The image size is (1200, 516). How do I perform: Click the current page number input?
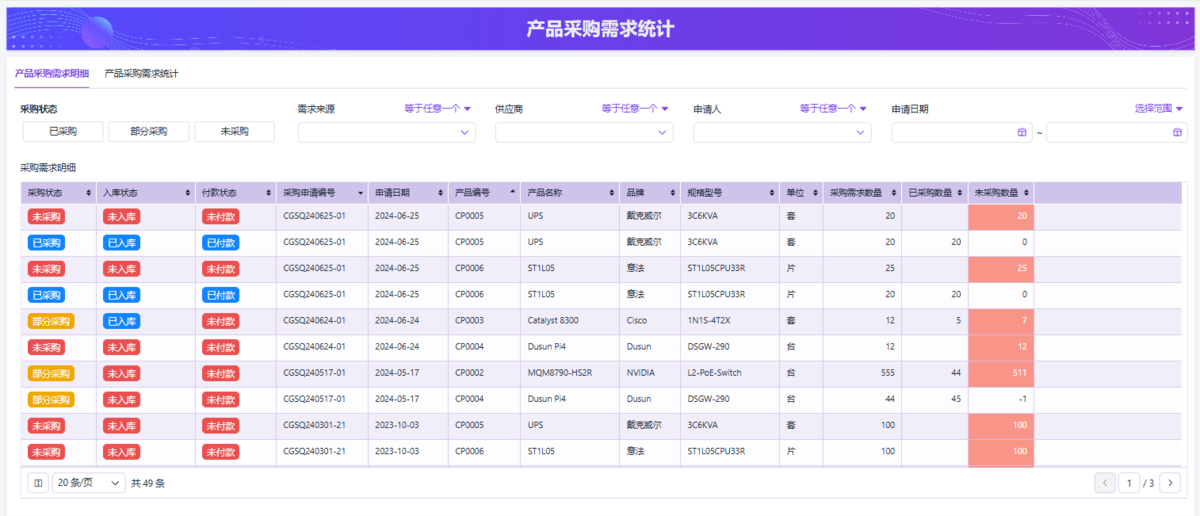tap(1131, 483)
